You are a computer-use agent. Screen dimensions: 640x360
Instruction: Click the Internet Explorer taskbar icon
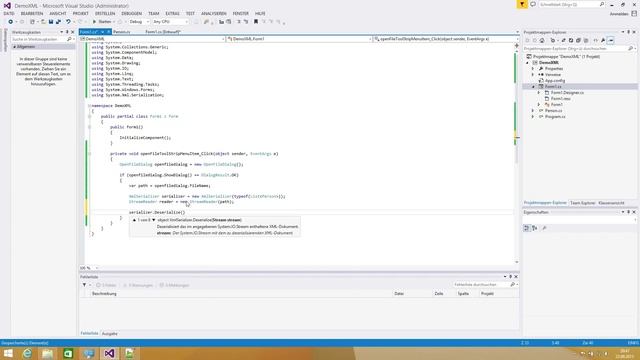pos(27,353)
